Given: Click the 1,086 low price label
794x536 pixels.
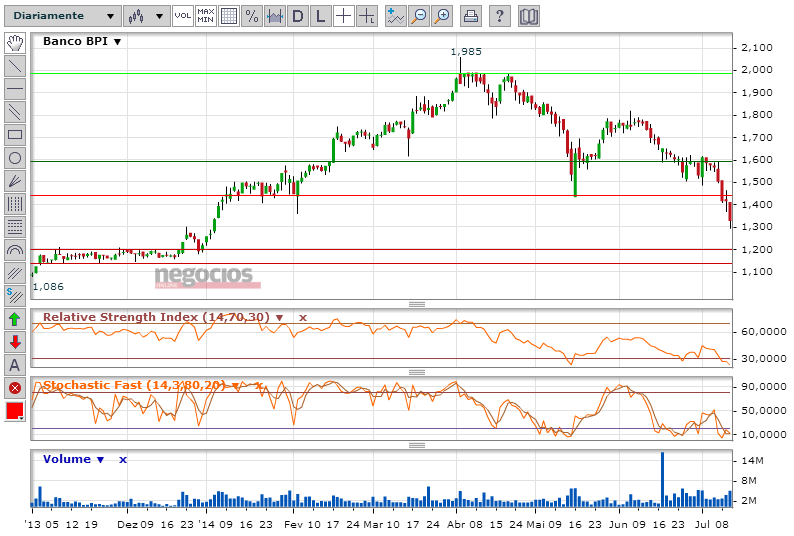Looking at the screenshot, I should click(48, 287).
